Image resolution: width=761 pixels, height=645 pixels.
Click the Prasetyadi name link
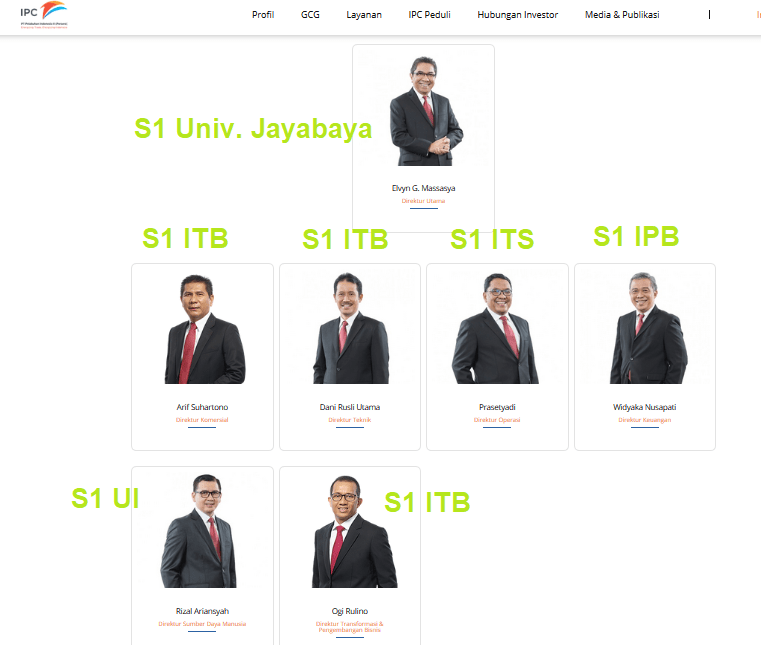tap(497, 407)
